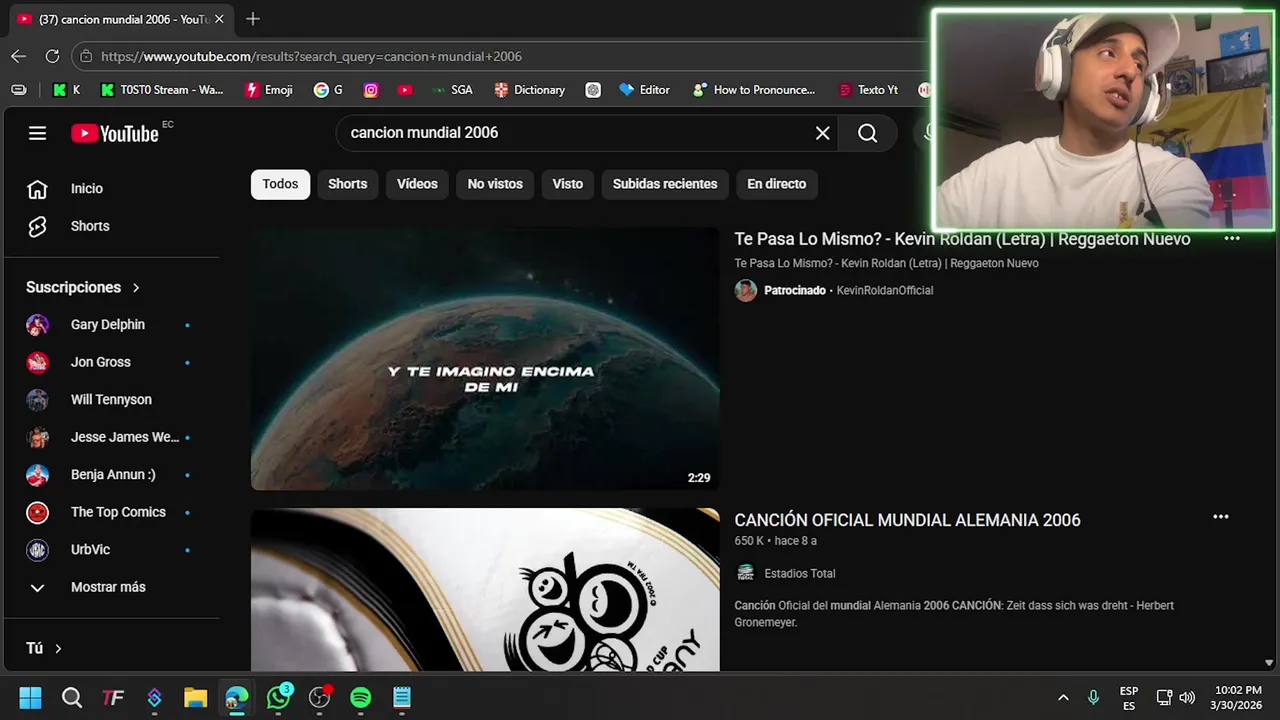Clear the search box with the X
This screenshot has width=1280, height=720.
tap(822, 133)
